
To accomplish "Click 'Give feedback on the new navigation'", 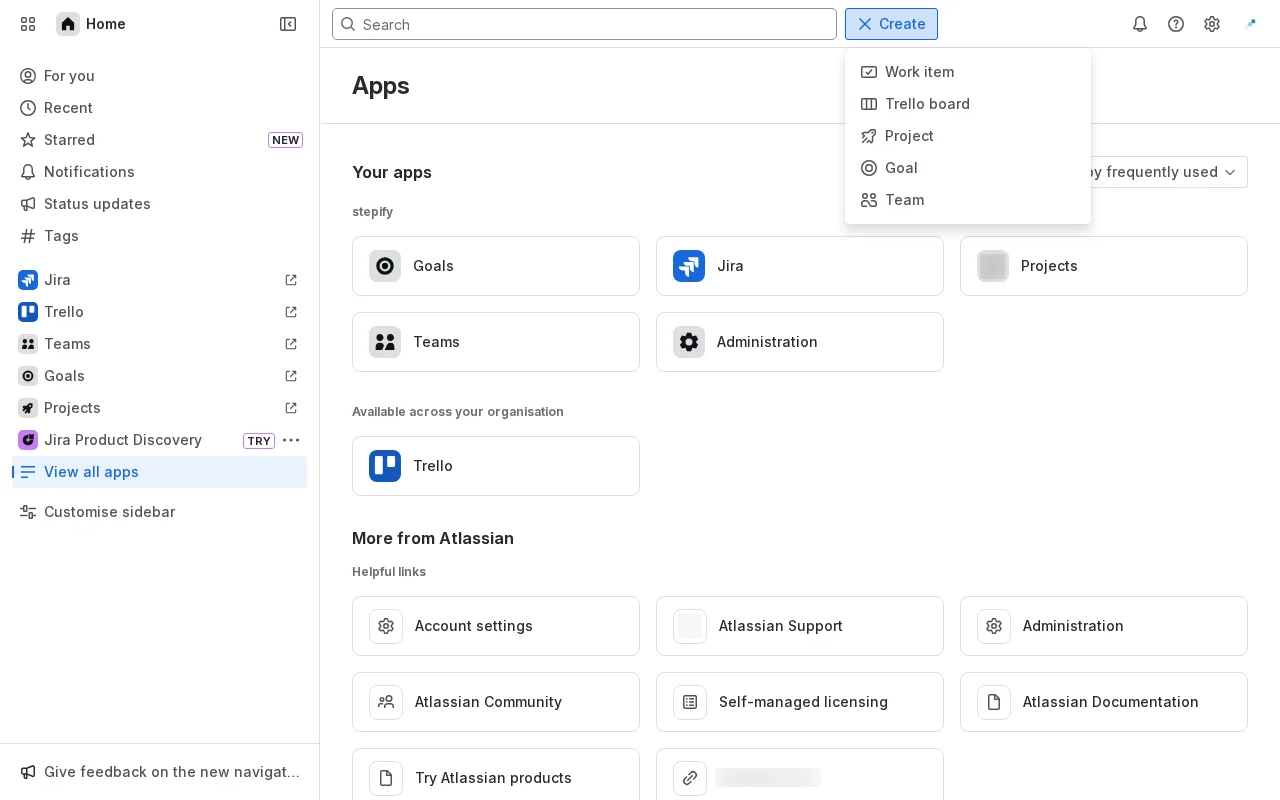I will (x=172, y=772).
